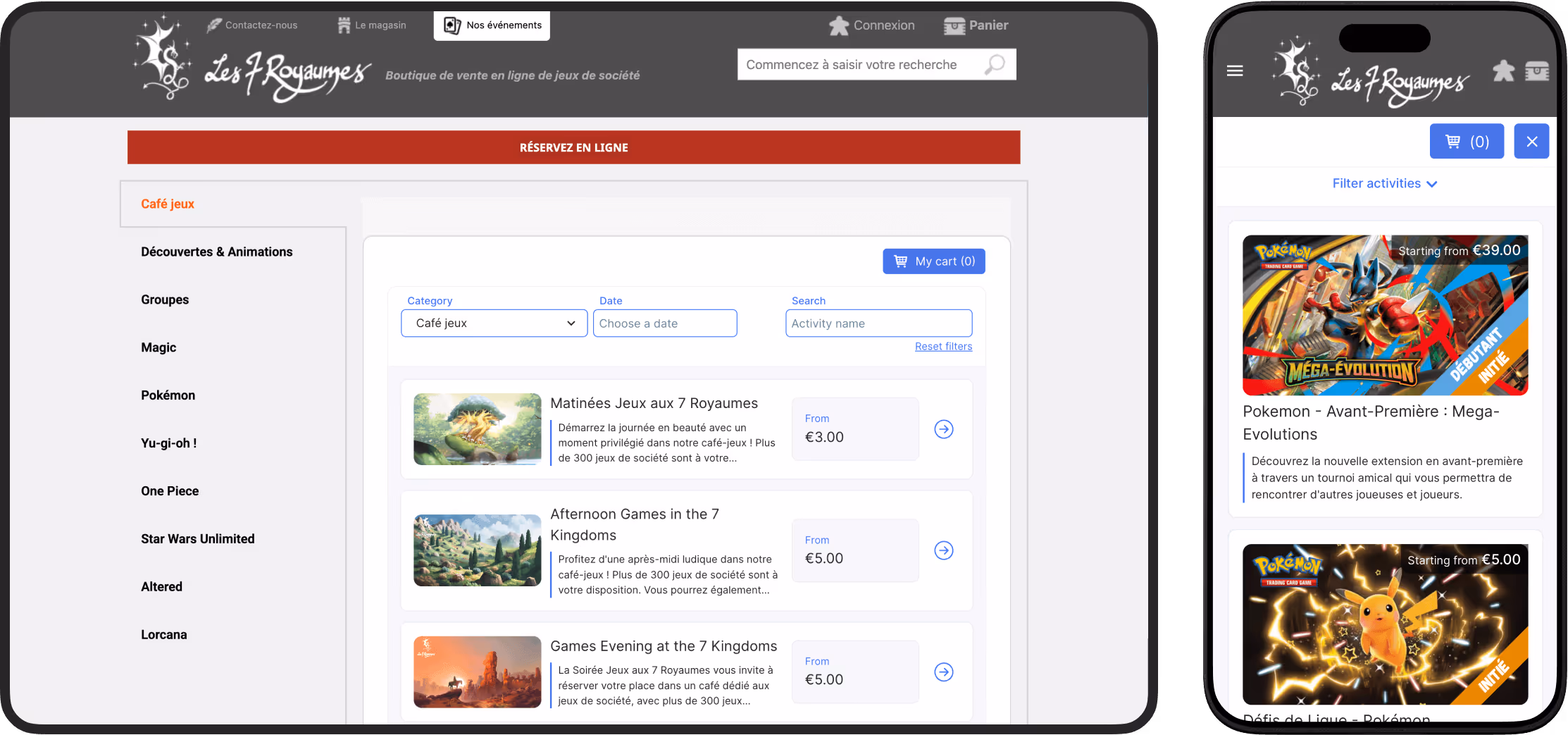Open Afternoon Games arrow circle icon

coord(944,550)
